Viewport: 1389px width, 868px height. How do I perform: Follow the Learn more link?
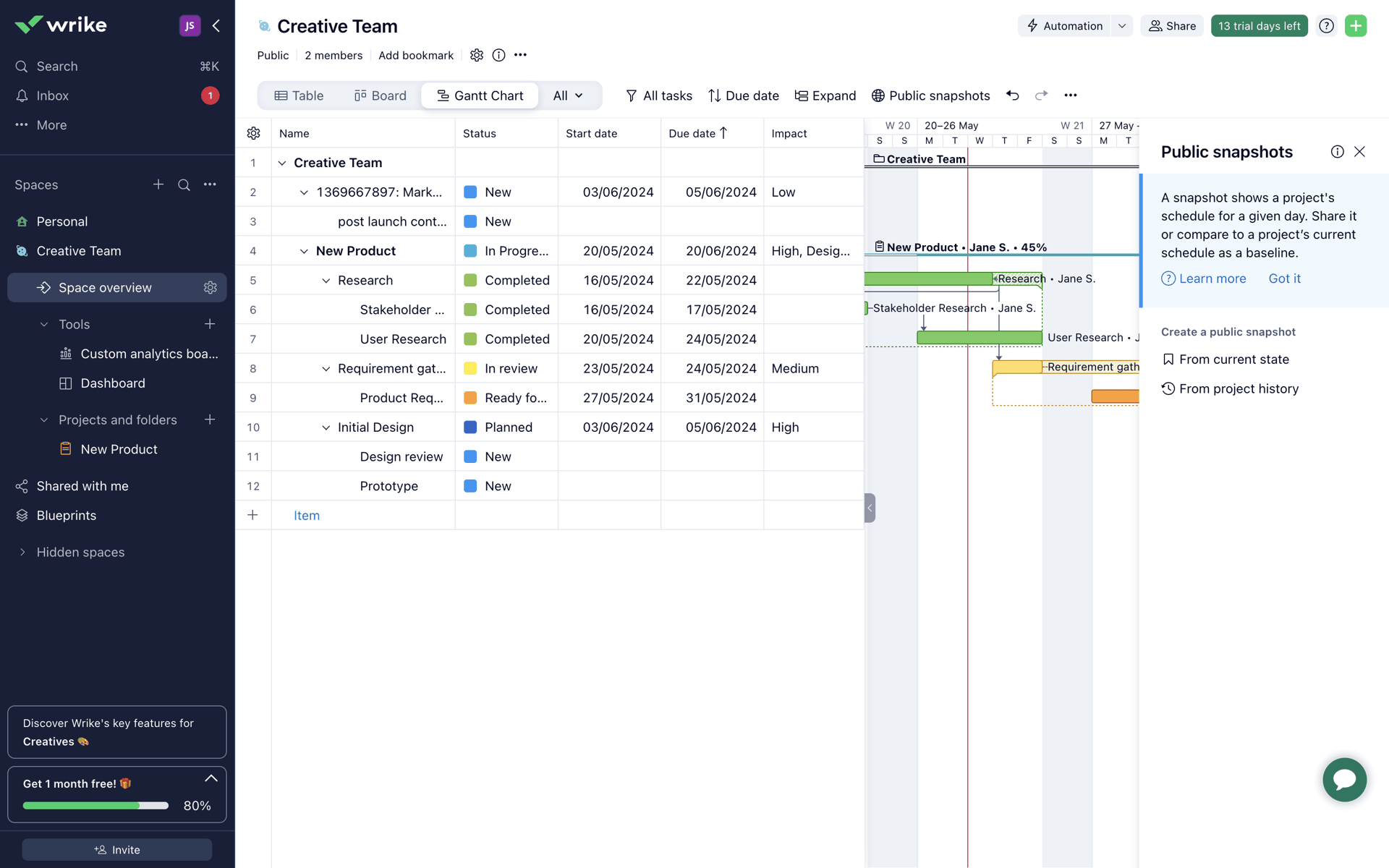[x=1204, y=278]
